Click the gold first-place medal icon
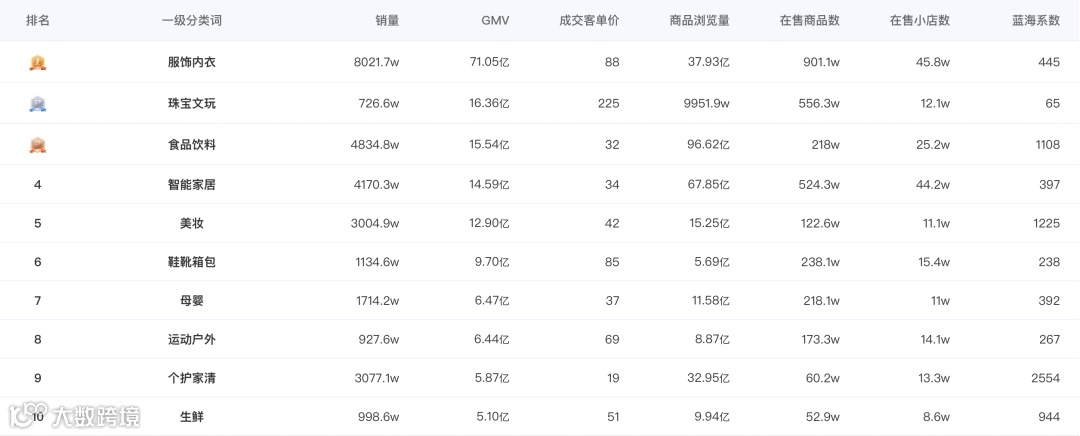 click(38, 62)
